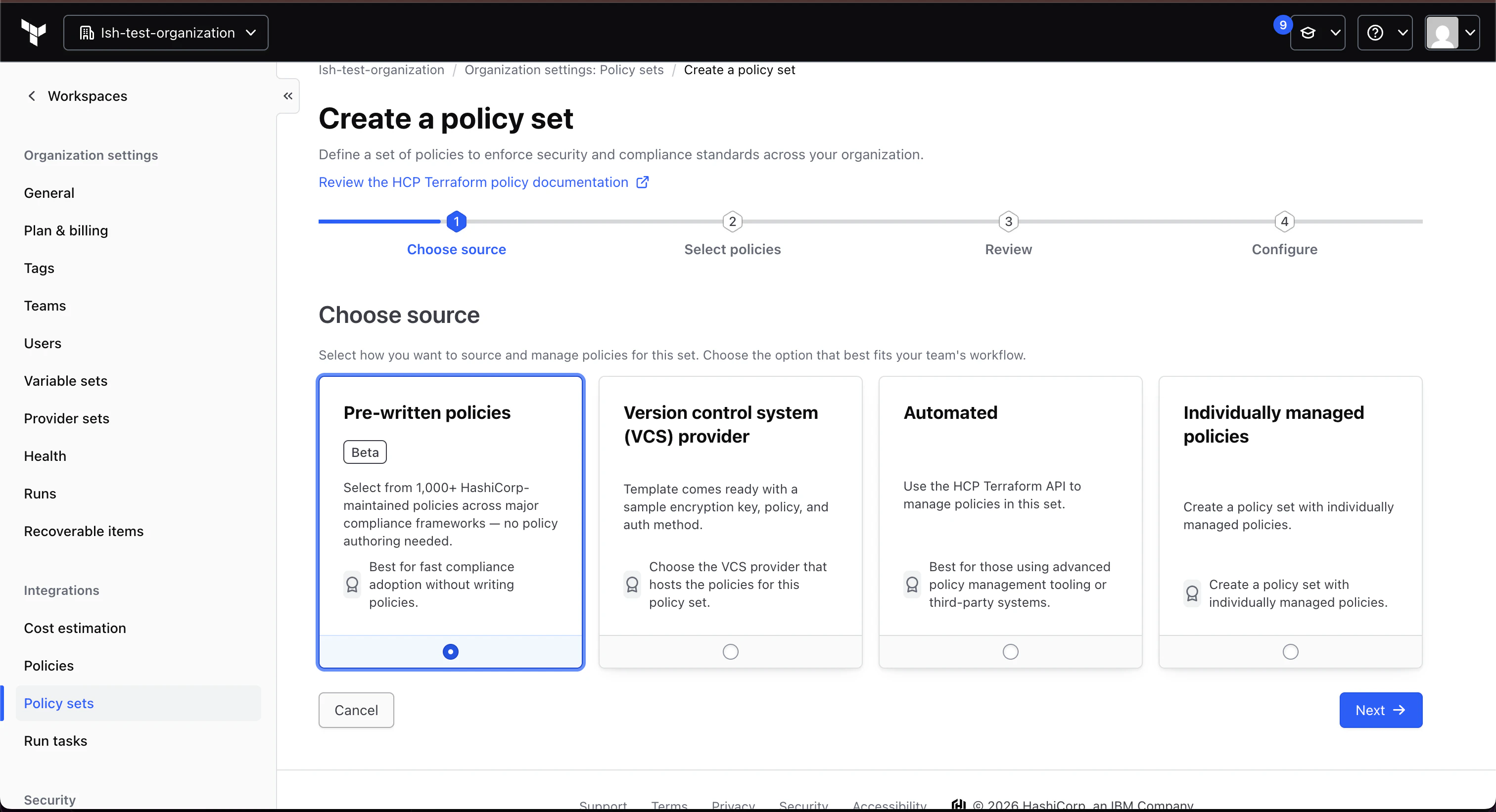
Task: Click the Choose source step label
Action: pyautogui.click(x=457, y=250)
